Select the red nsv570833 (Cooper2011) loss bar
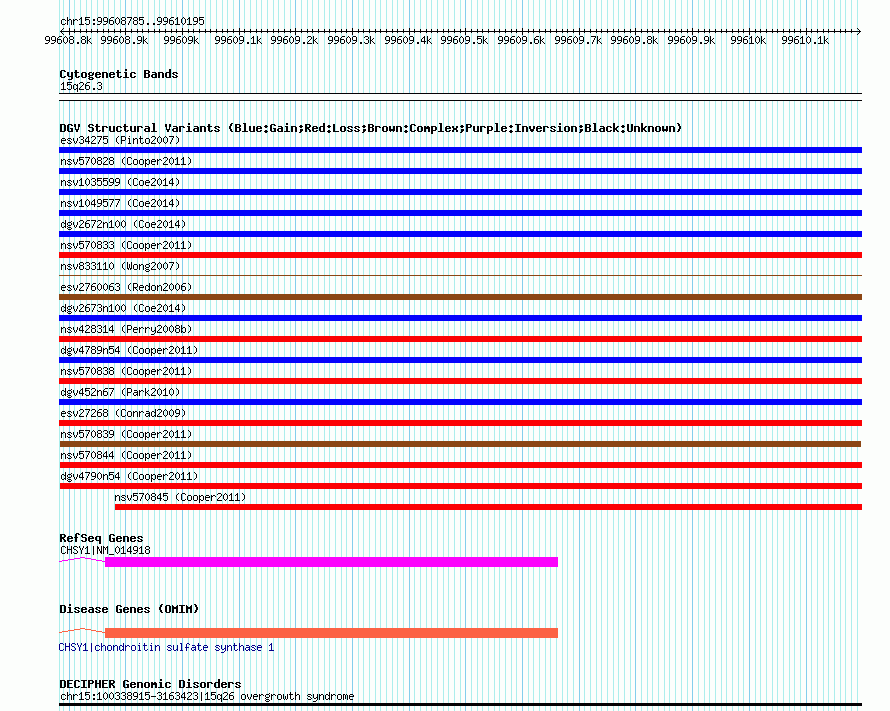The image size is (890, 711). [460, 255]
